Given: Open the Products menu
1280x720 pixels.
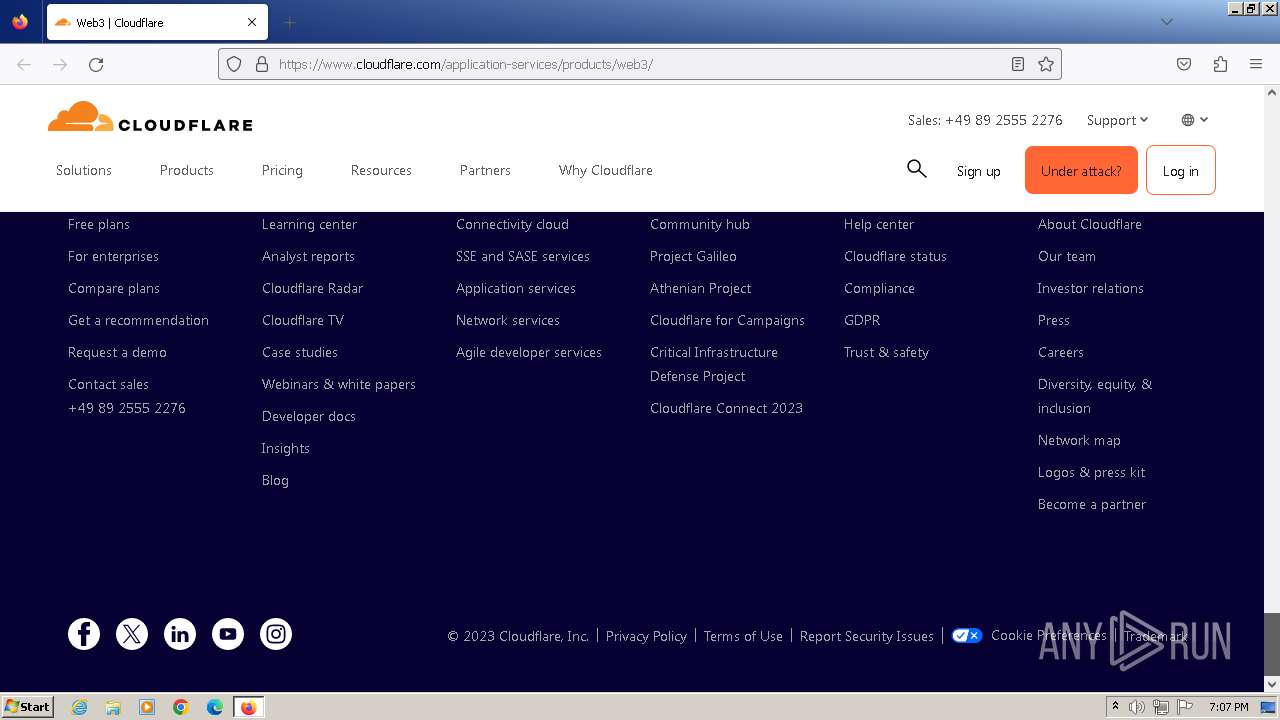Looking at the screenshot, I should point(187,170).
